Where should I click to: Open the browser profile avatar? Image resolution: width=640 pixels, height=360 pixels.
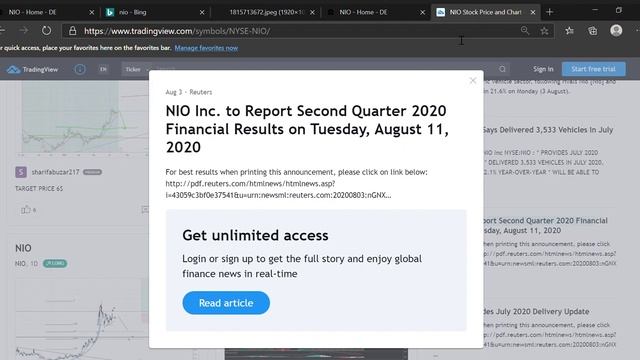click(x=616, y=31)
